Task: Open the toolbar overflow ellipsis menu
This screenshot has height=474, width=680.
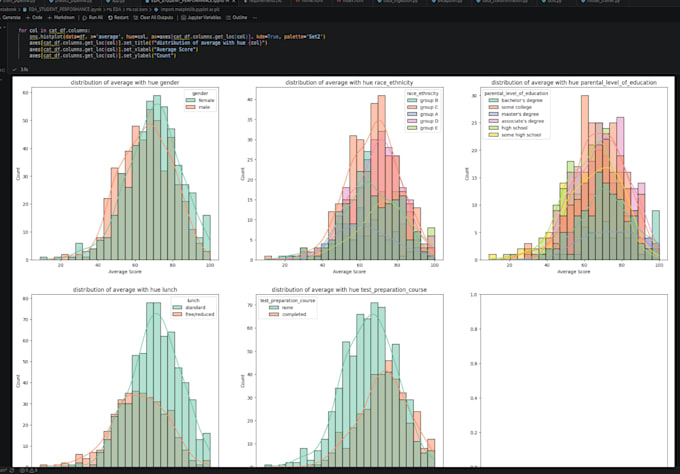Action: 255,18
